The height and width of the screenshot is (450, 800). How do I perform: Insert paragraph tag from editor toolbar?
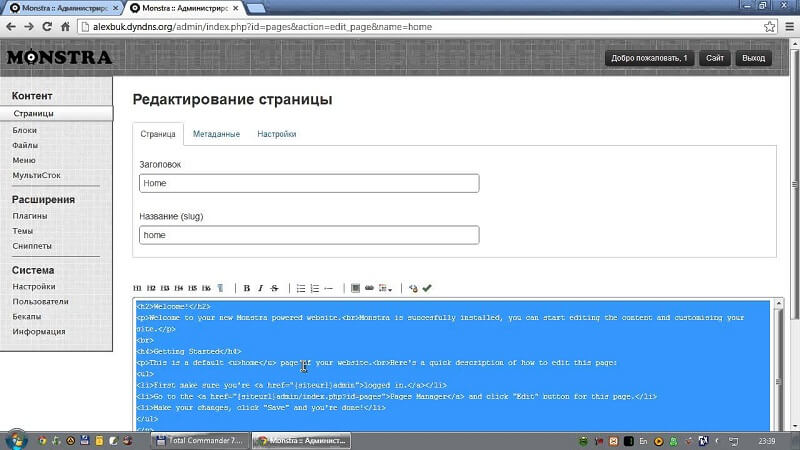(220, 288)
